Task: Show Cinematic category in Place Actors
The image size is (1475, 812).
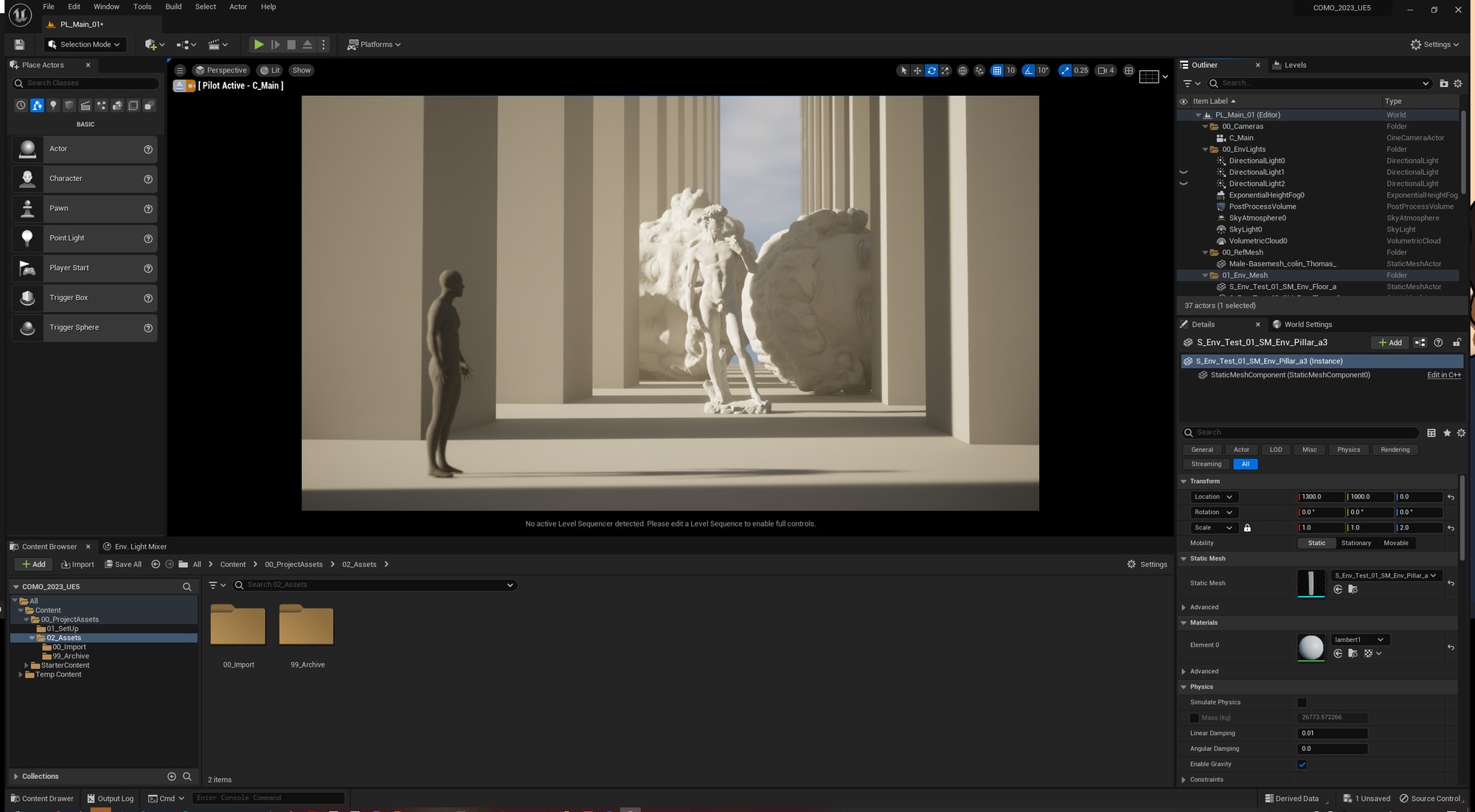Action: pos(86,105)
